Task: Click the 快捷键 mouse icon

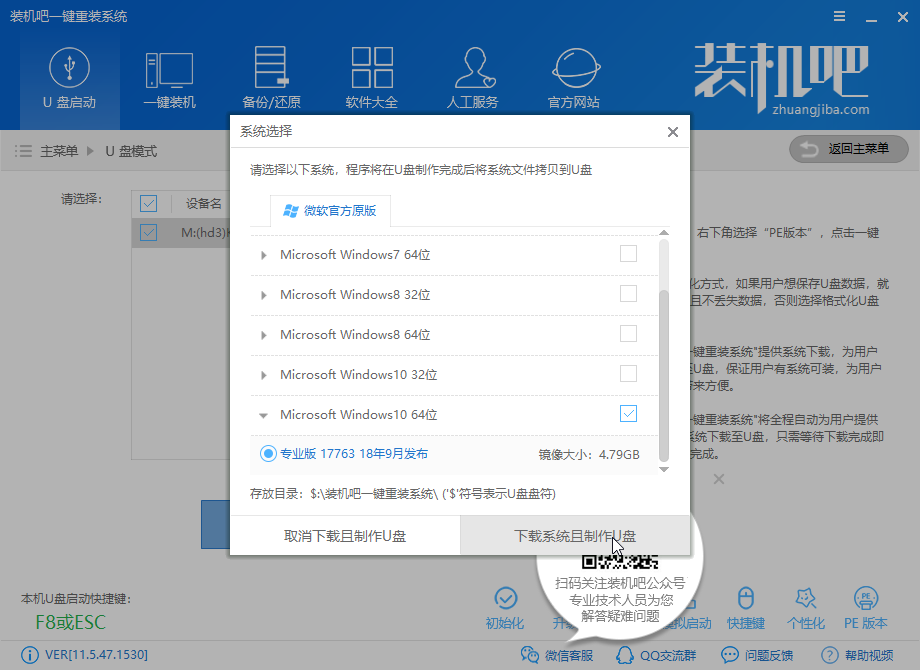Action: pyautogui.click(x=746, y=606)
